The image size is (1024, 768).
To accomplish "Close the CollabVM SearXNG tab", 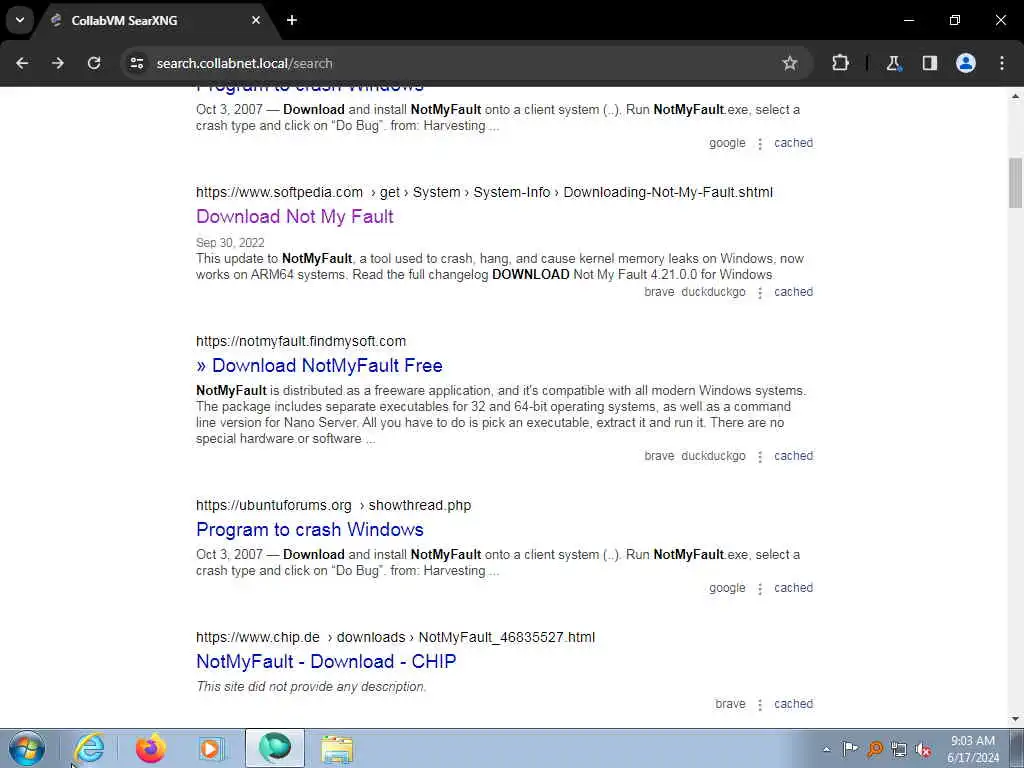I will [x=256, y=20].
